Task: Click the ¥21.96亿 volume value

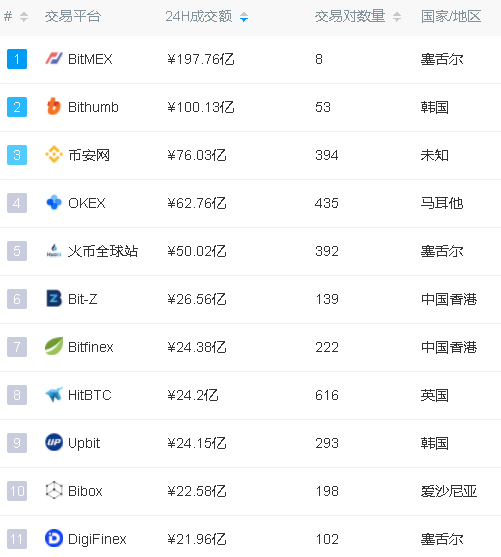Action: coord(197,539)
